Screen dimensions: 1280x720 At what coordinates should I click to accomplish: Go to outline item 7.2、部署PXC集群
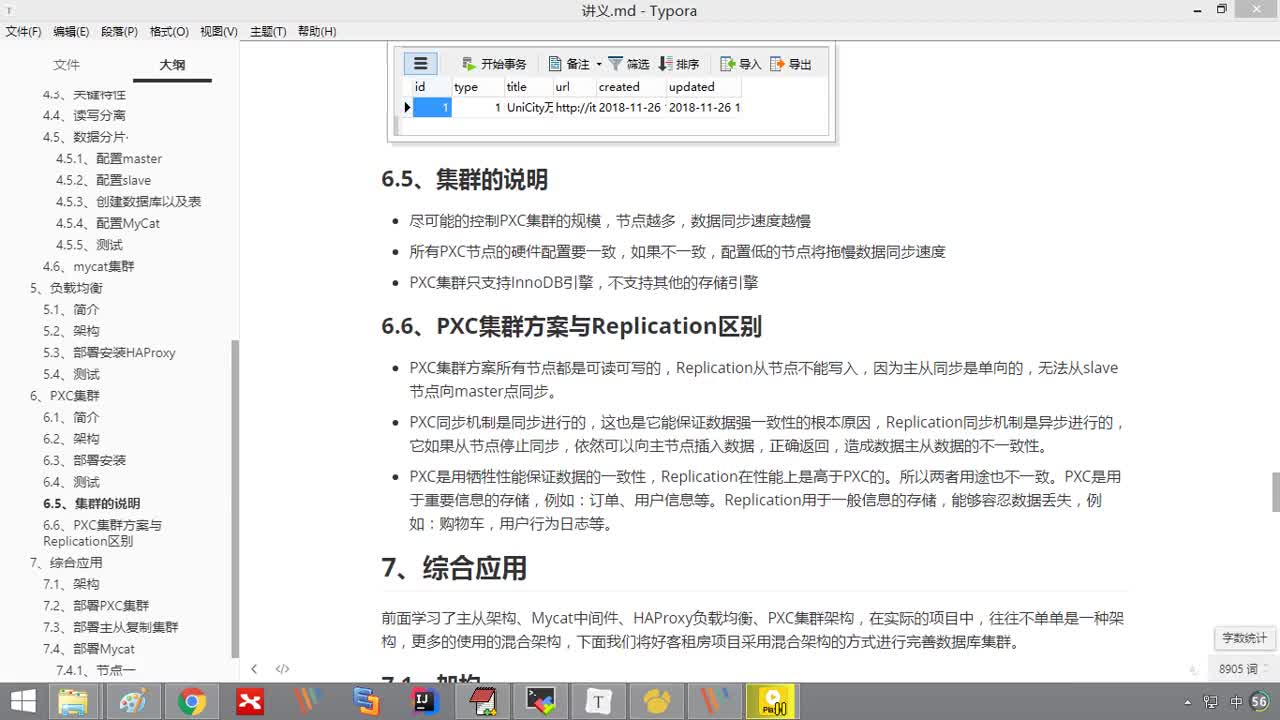click(x=96, y=605)
